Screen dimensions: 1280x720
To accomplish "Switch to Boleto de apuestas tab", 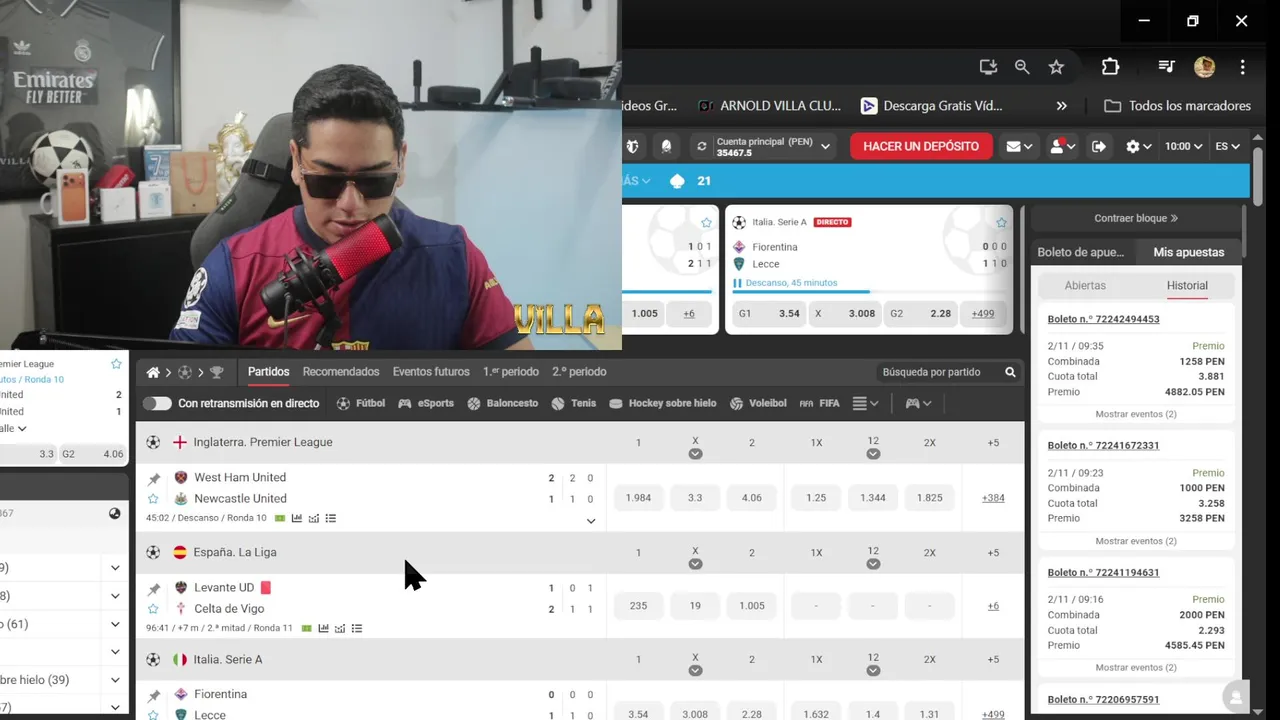I will point(1081,252).
